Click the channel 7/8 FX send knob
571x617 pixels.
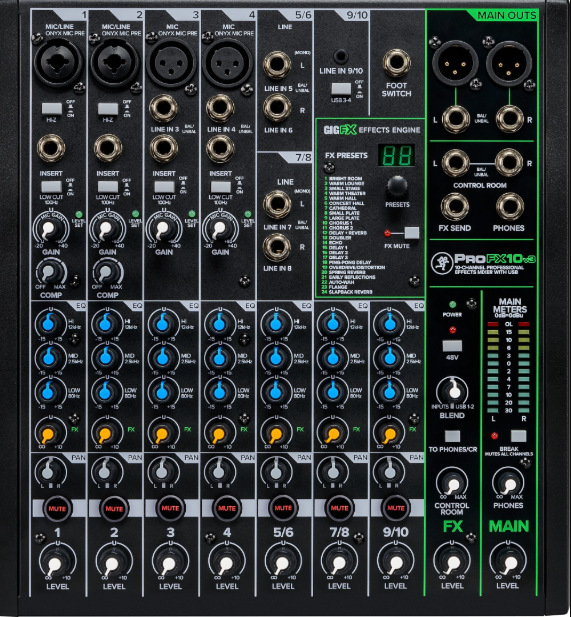point(333,433)
